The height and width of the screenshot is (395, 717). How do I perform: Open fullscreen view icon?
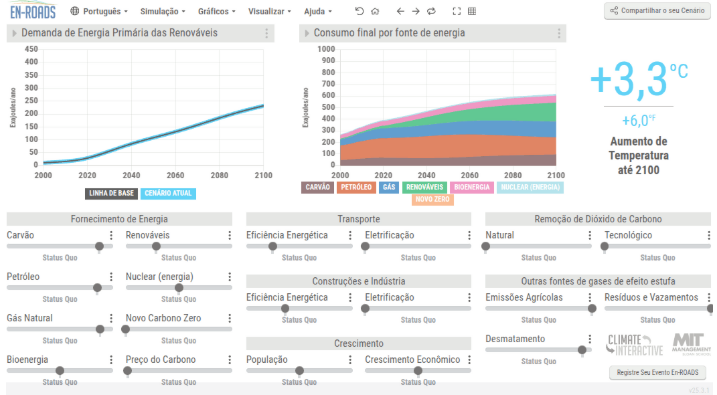[456, 11]
